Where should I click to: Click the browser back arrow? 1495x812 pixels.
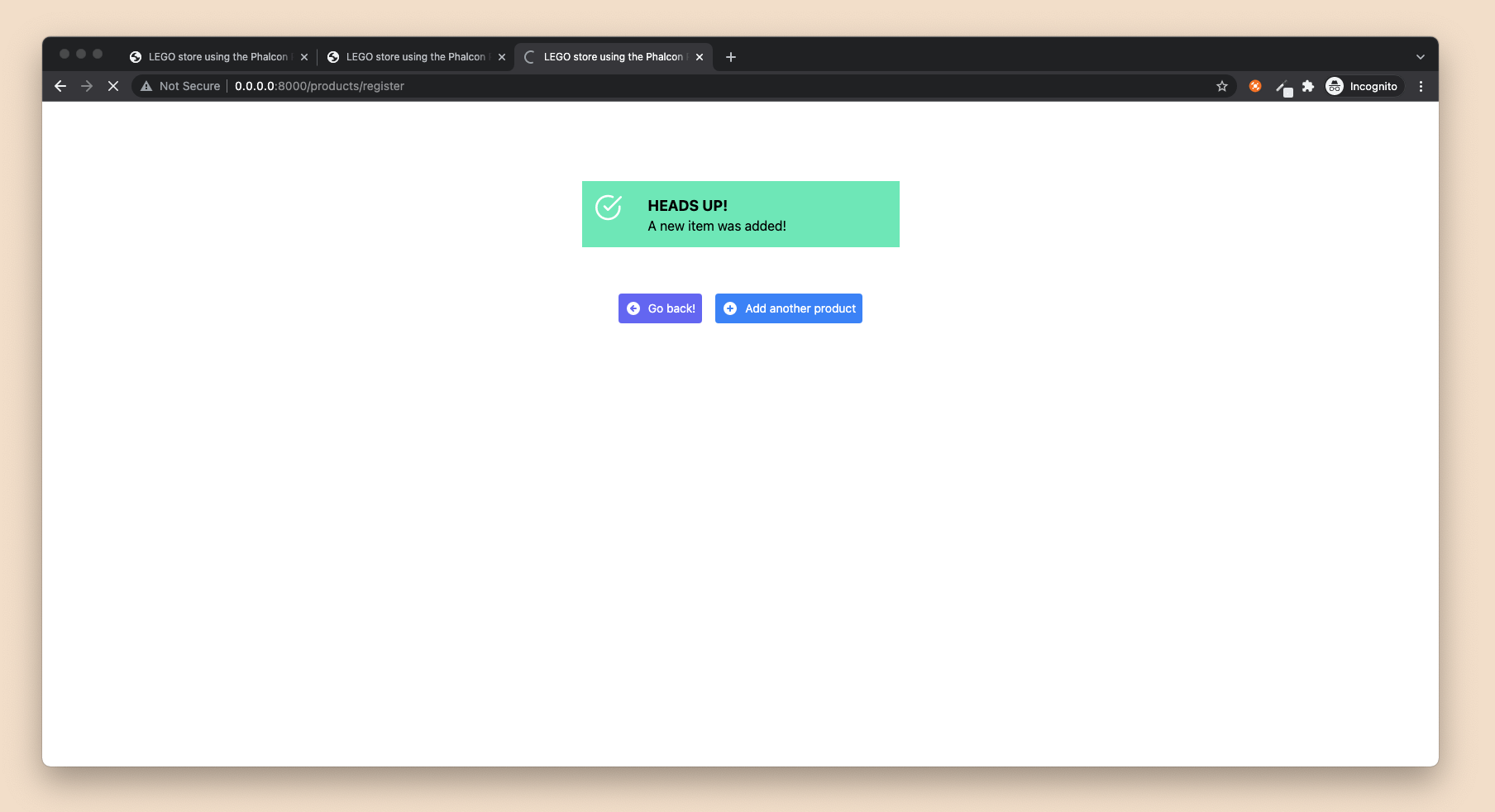pos(60,86)
